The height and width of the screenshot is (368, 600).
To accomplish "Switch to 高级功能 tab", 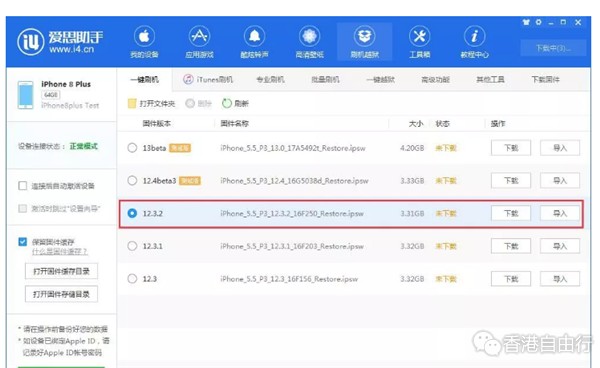I will (x=435, y=80).
